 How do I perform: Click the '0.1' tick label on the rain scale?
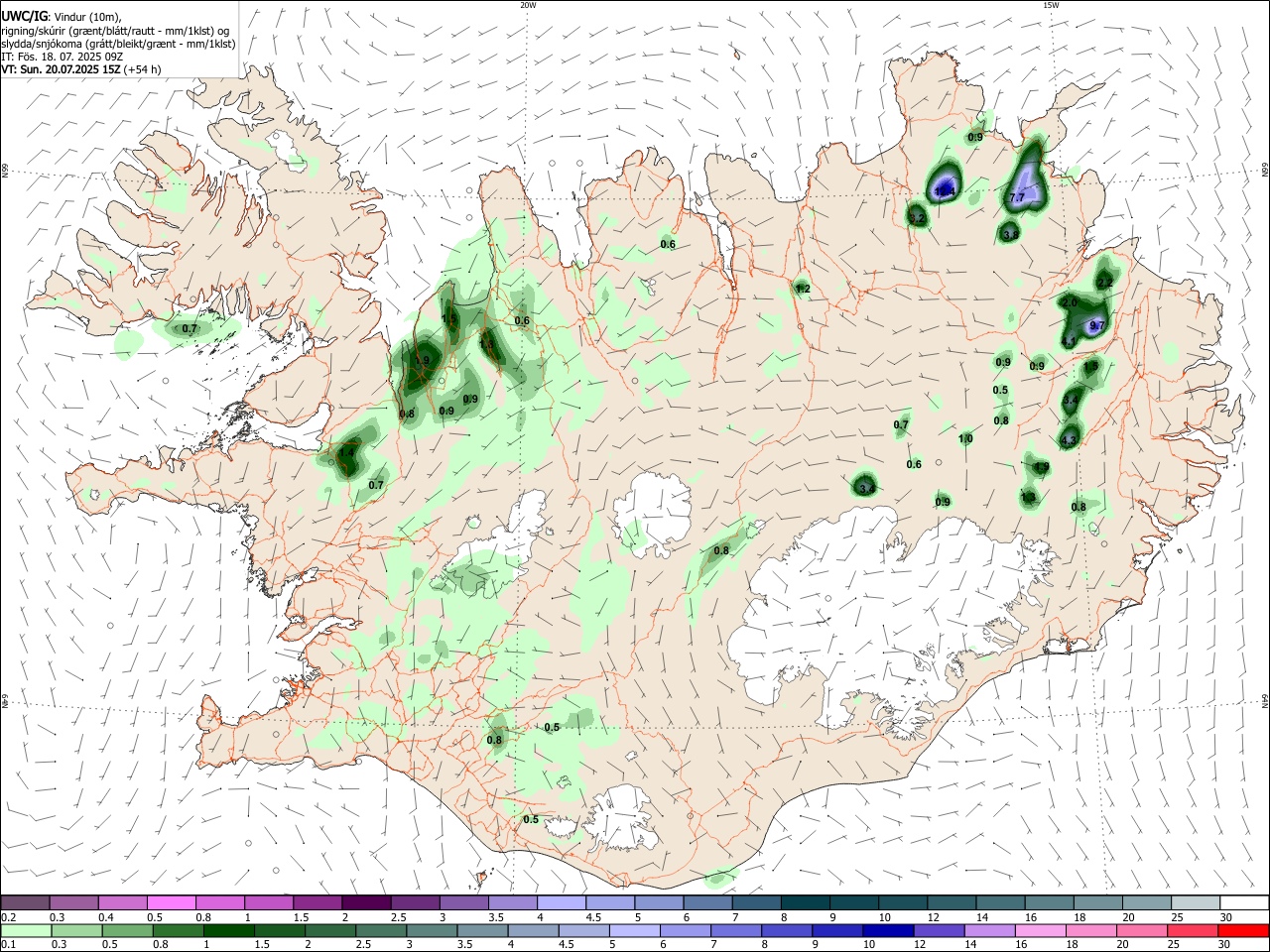8,945
